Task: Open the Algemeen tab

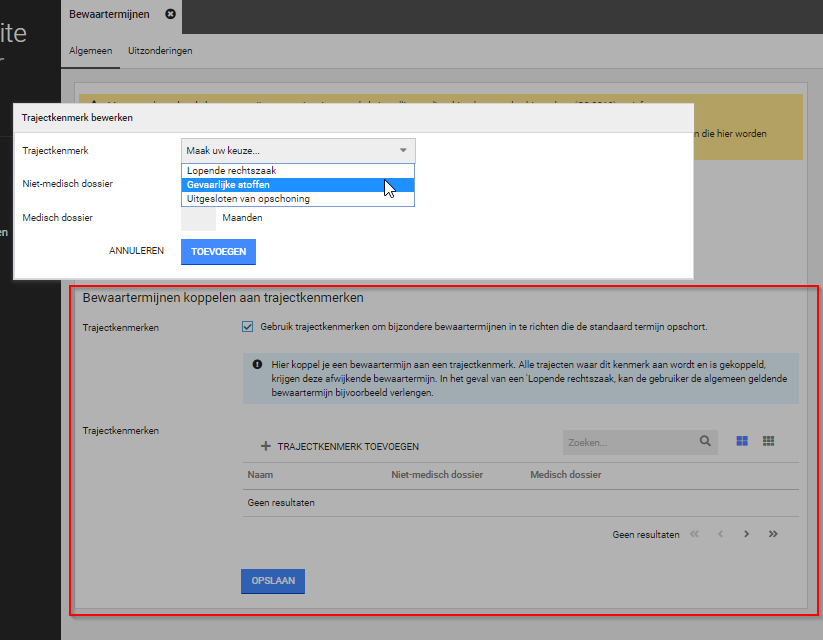Action: pyautogui.click(x=91, y=50)
